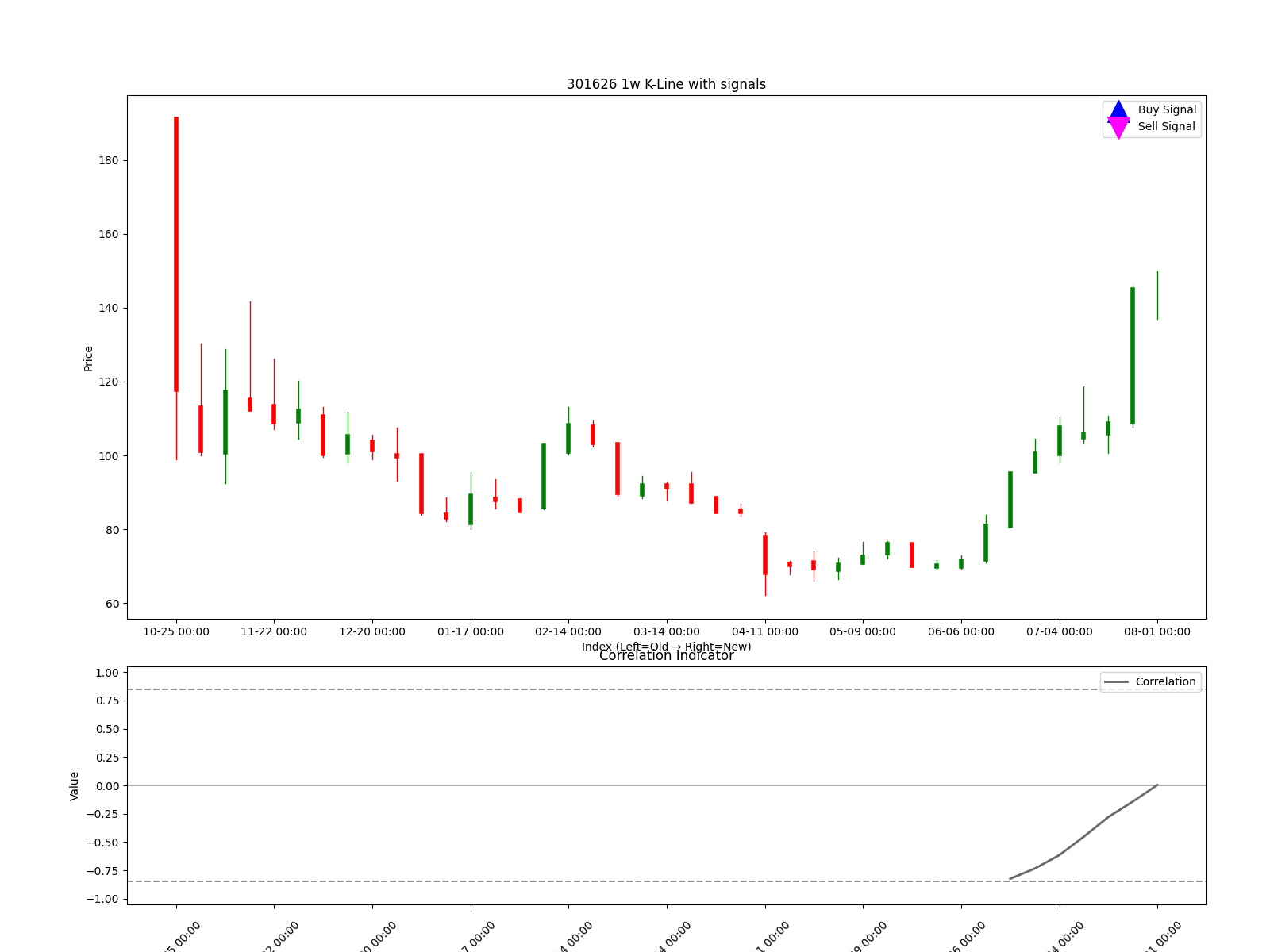
Task: Click the '02-14 00:00' x-axis tick label
Action: coord(568,632)
